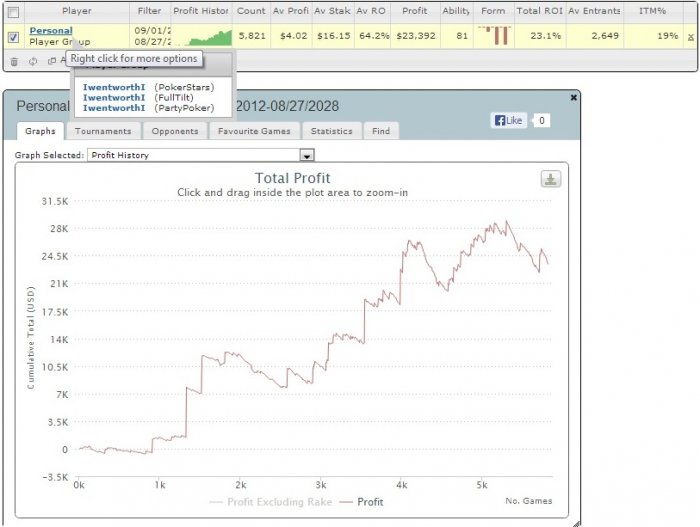The height and width of the screenshot is (527, 700).
Task: Sort by the Ability column header
Action: tap(456, 11)
